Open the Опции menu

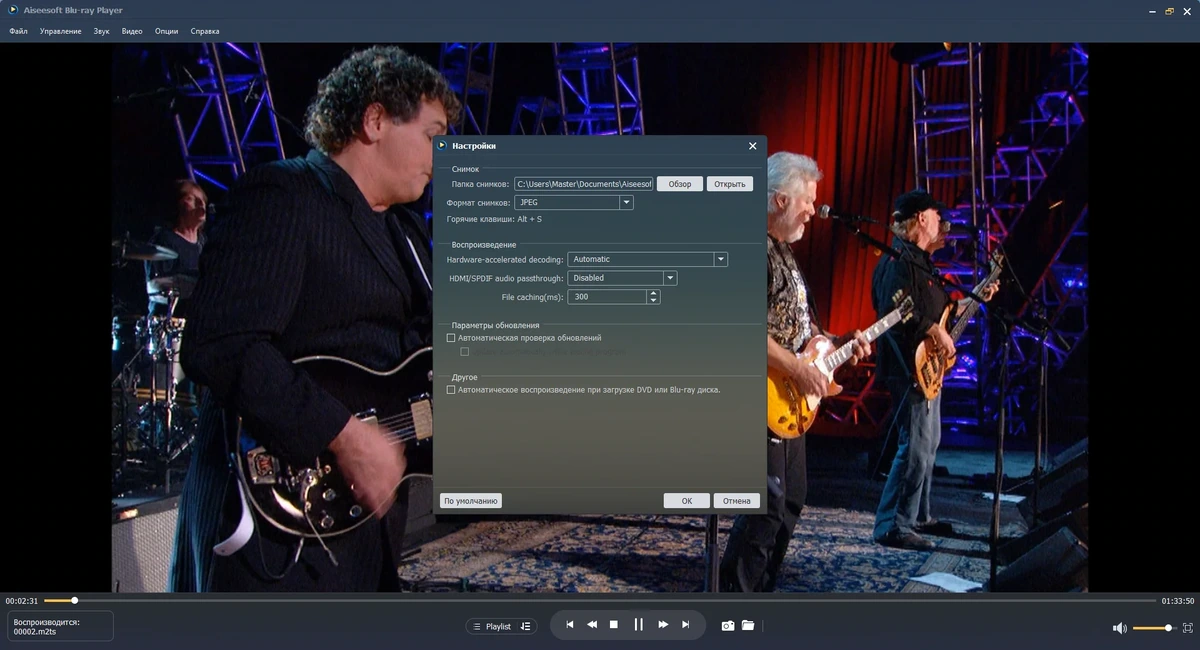[x=167, y=31]
